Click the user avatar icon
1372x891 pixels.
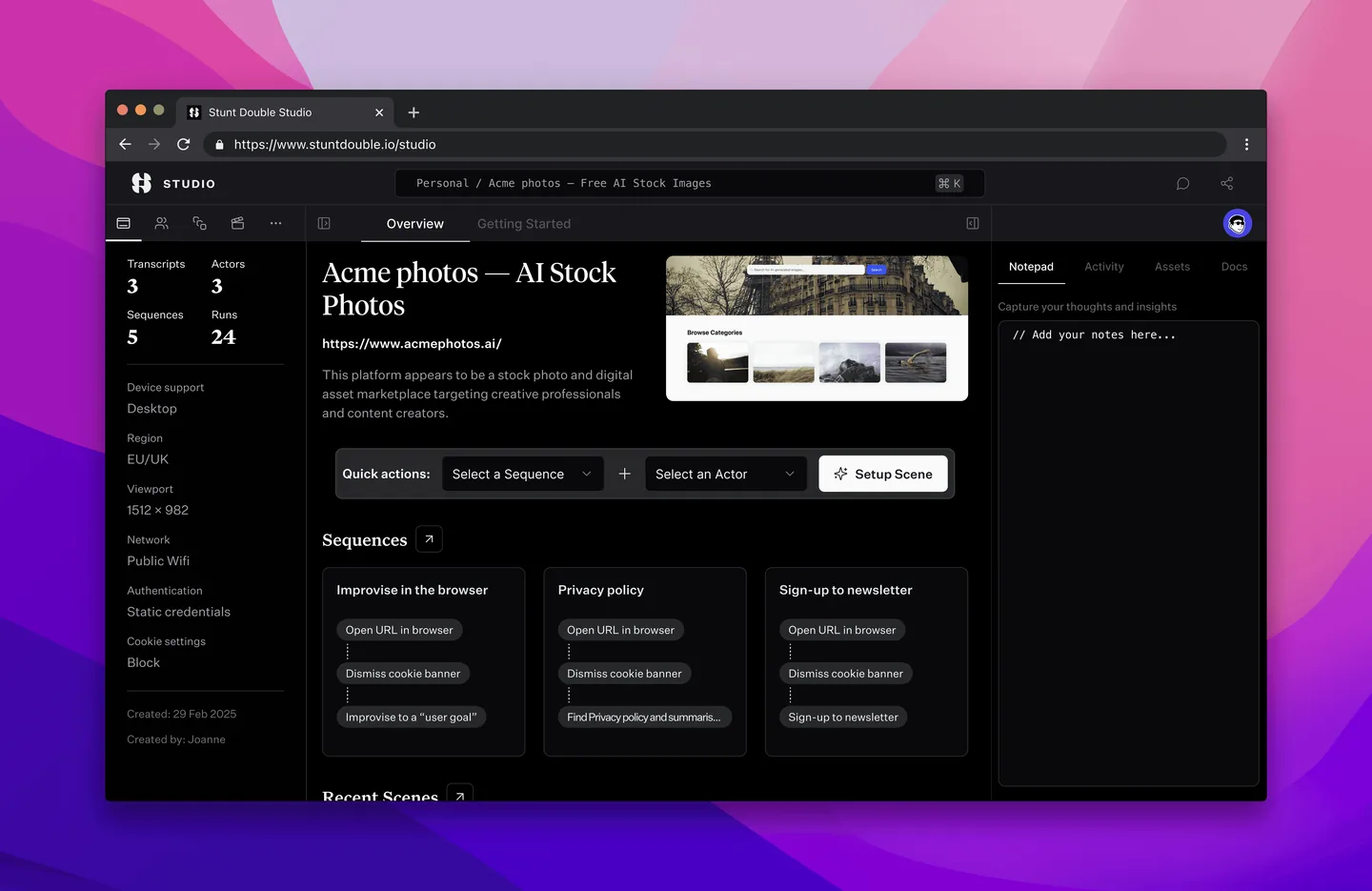pyautogui.click(x=1237, y=224)
